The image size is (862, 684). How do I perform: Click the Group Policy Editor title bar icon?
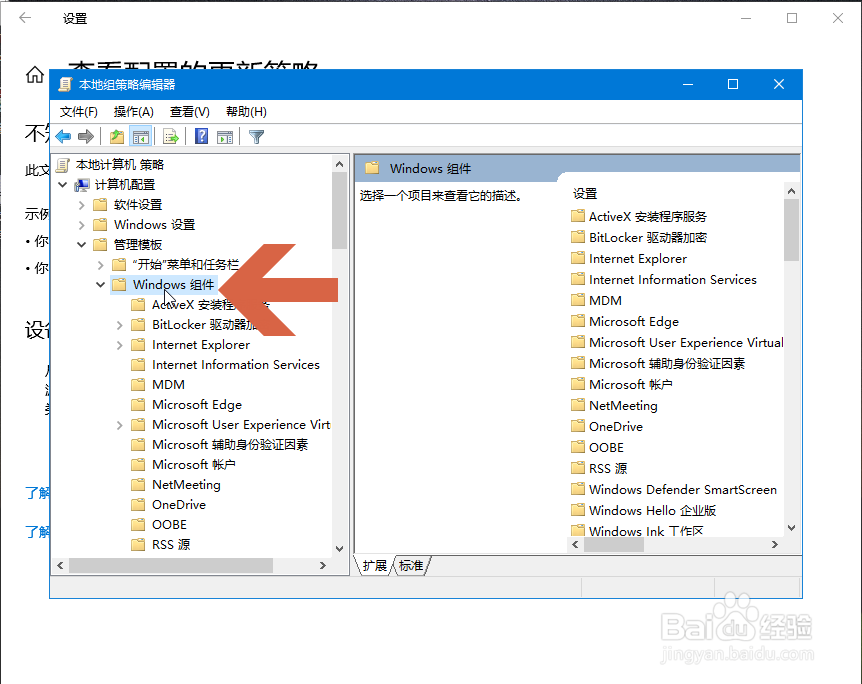65,84
